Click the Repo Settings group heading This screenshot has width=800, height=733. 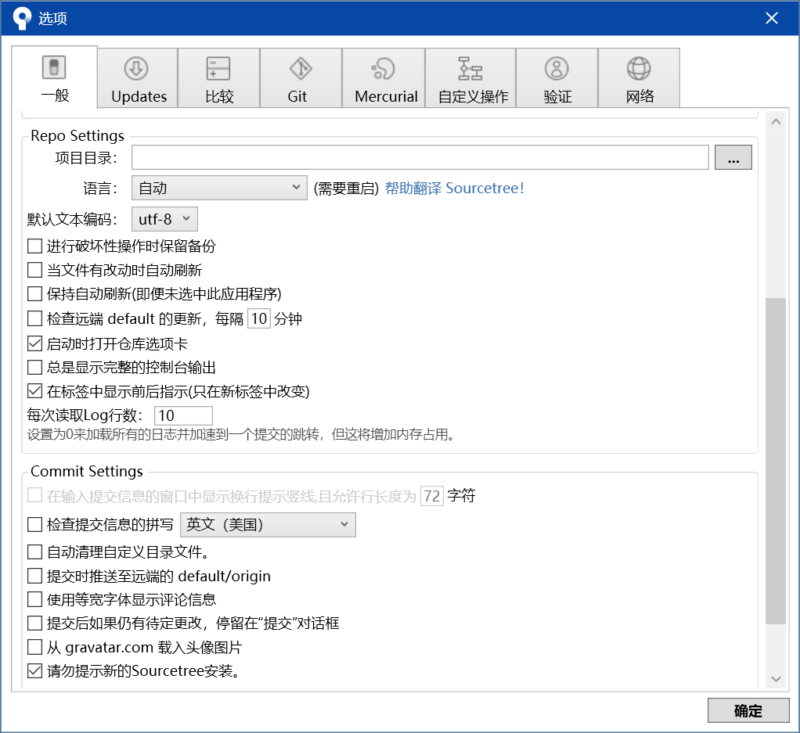(x=78, y=136)
